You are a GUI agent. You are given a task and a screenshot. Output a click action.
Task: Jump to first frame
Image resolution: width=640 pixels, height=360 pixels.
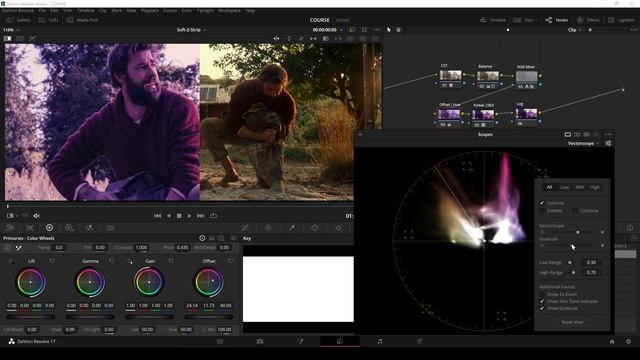(x=158, y=216)
